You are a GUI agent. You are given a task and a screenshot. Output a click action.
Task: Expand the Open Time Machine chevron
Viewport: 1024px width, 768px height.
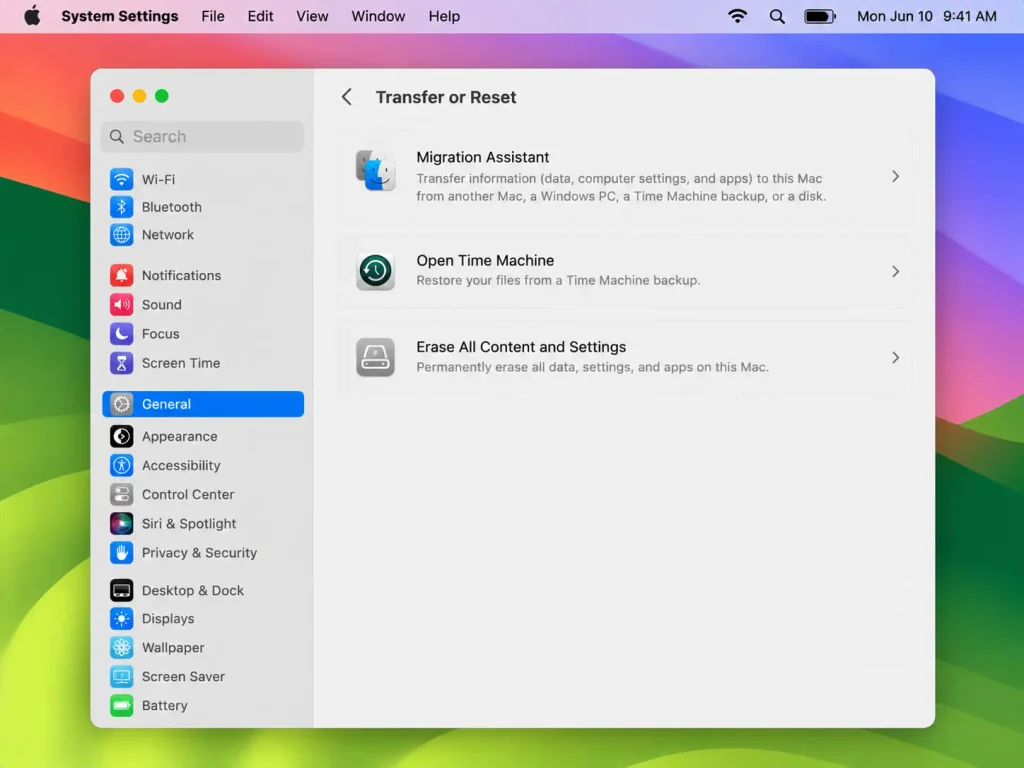click(x=895, y=271)
